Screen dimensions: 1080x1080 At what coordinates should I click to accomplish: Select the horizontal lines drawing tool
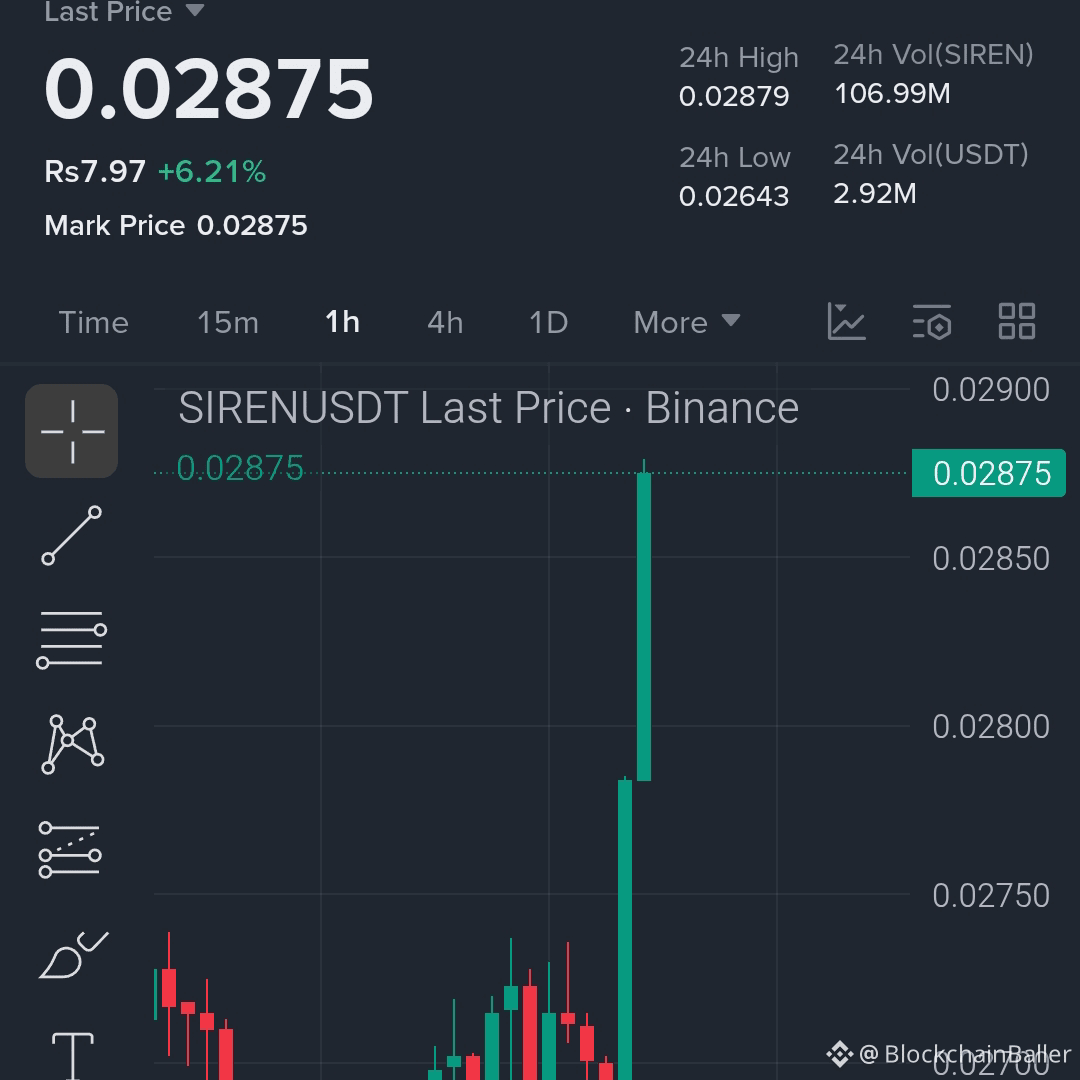pos(72,639)
